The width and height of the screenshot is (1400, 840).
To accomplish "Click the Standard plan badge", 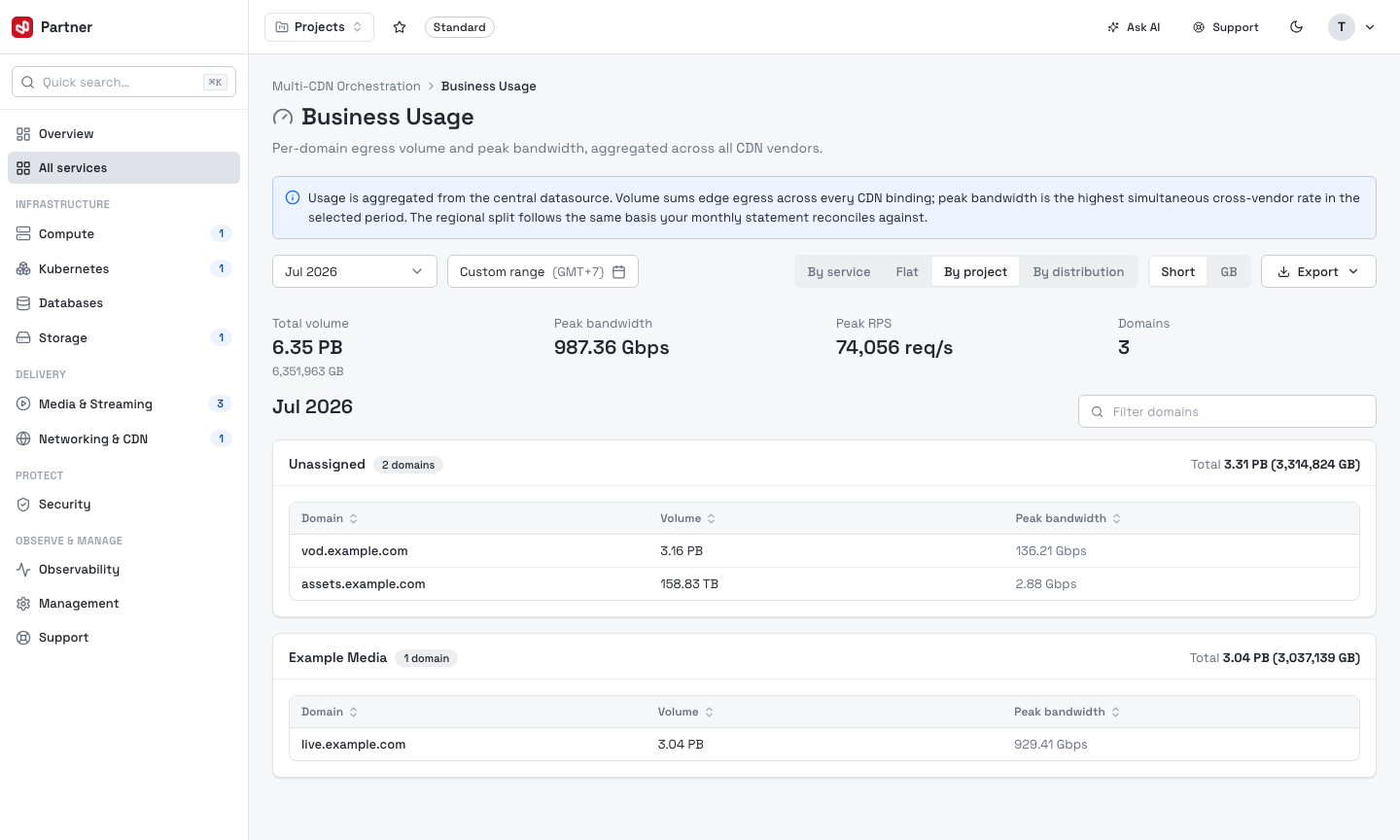I will (x=460, y=27).
